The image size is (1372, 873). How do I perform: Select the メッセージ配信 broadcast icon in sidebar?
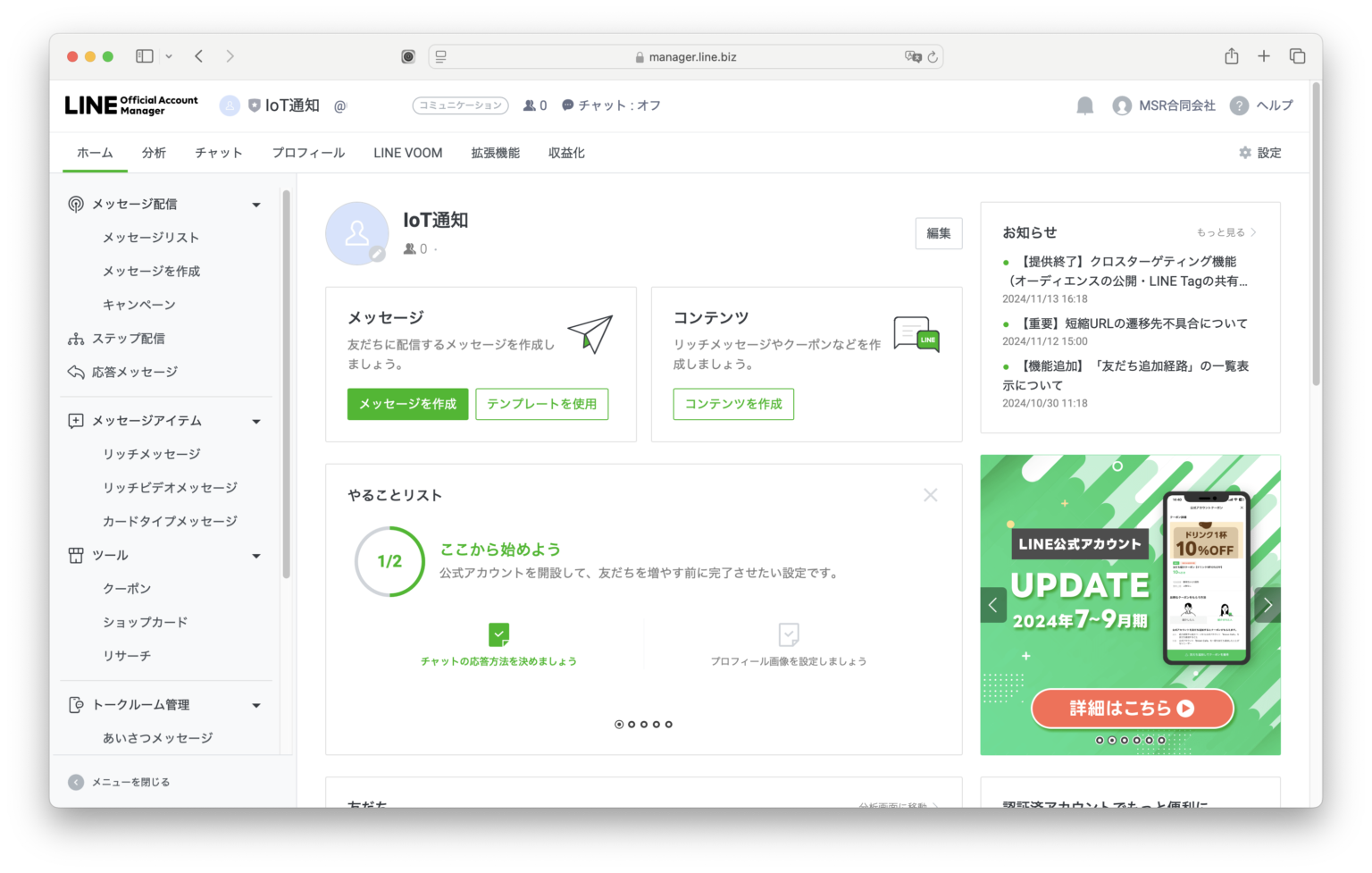coord(75,203)
